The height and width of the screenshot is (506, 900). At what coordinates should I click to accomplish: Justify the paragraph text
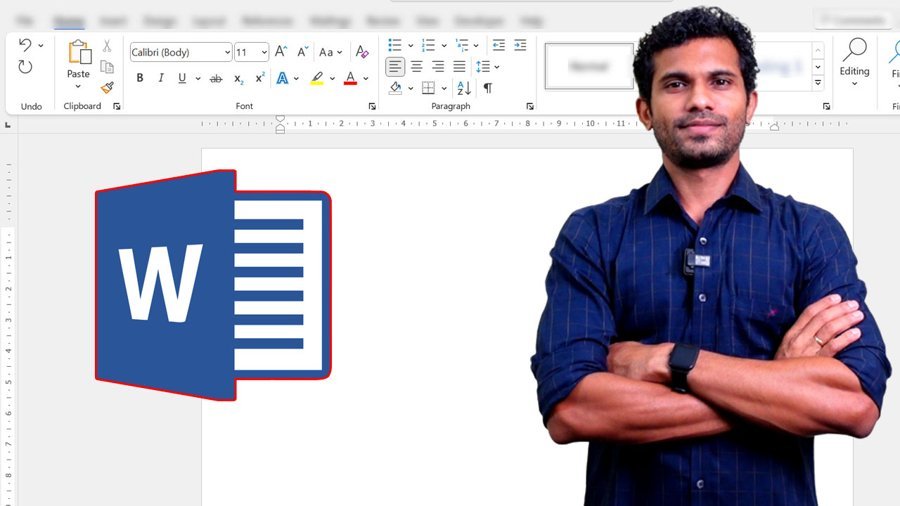point(459,67)
